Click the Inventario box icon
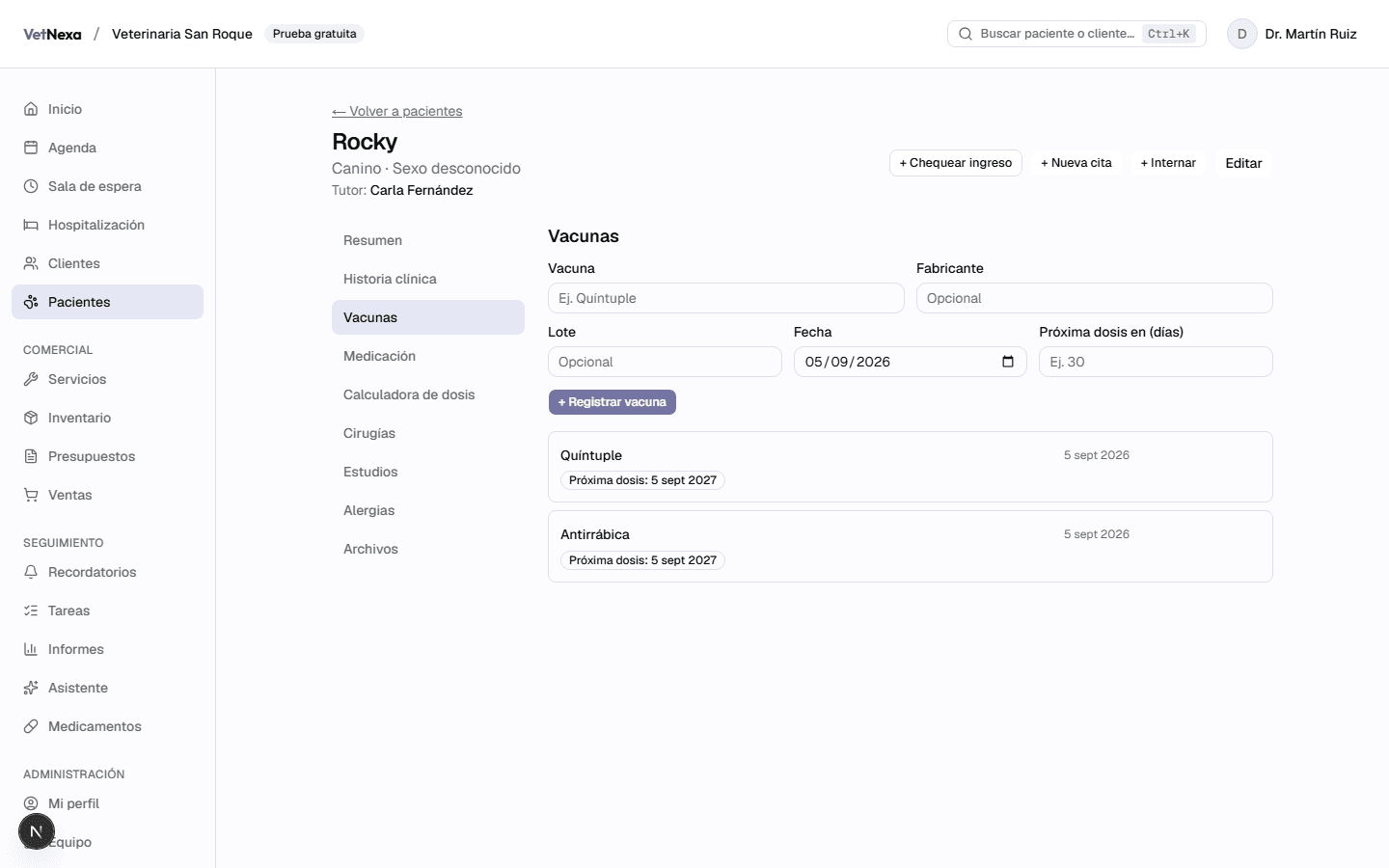 [31, 418]
